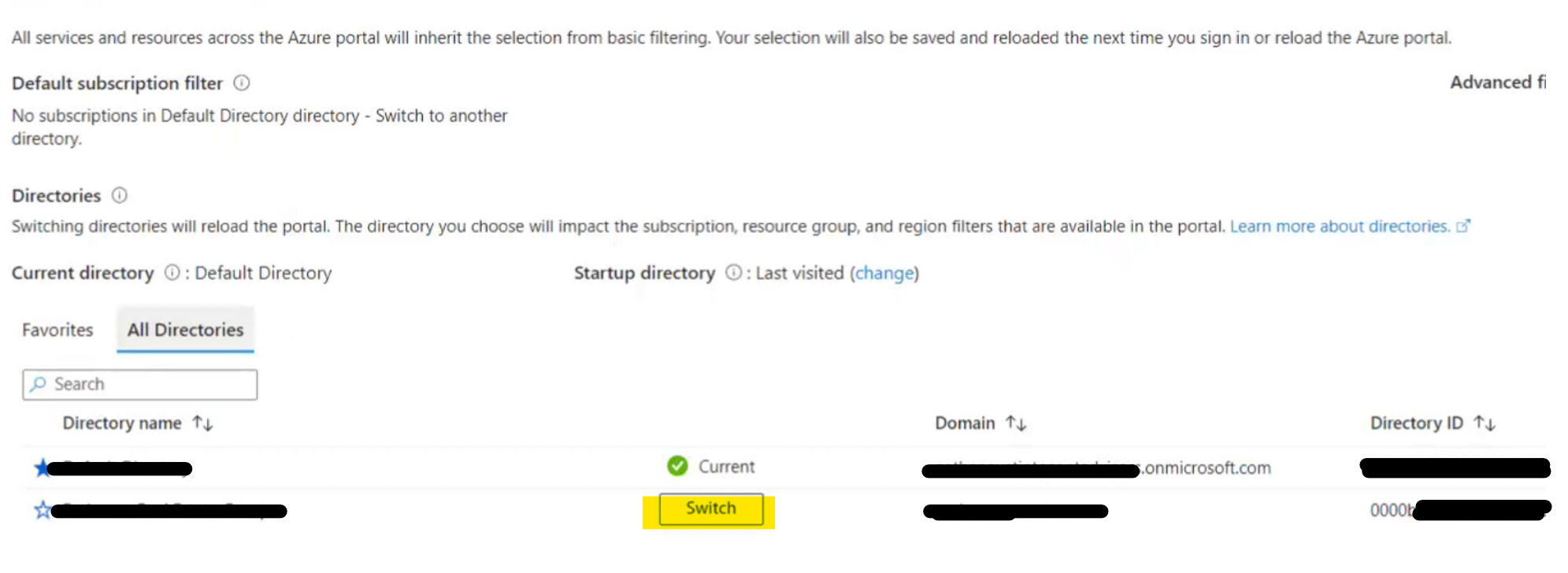Image resolution: width=1568 pixels, height=573 pixels.
Task: Click the Domain column header text
Action: click(x=965, y=423)
